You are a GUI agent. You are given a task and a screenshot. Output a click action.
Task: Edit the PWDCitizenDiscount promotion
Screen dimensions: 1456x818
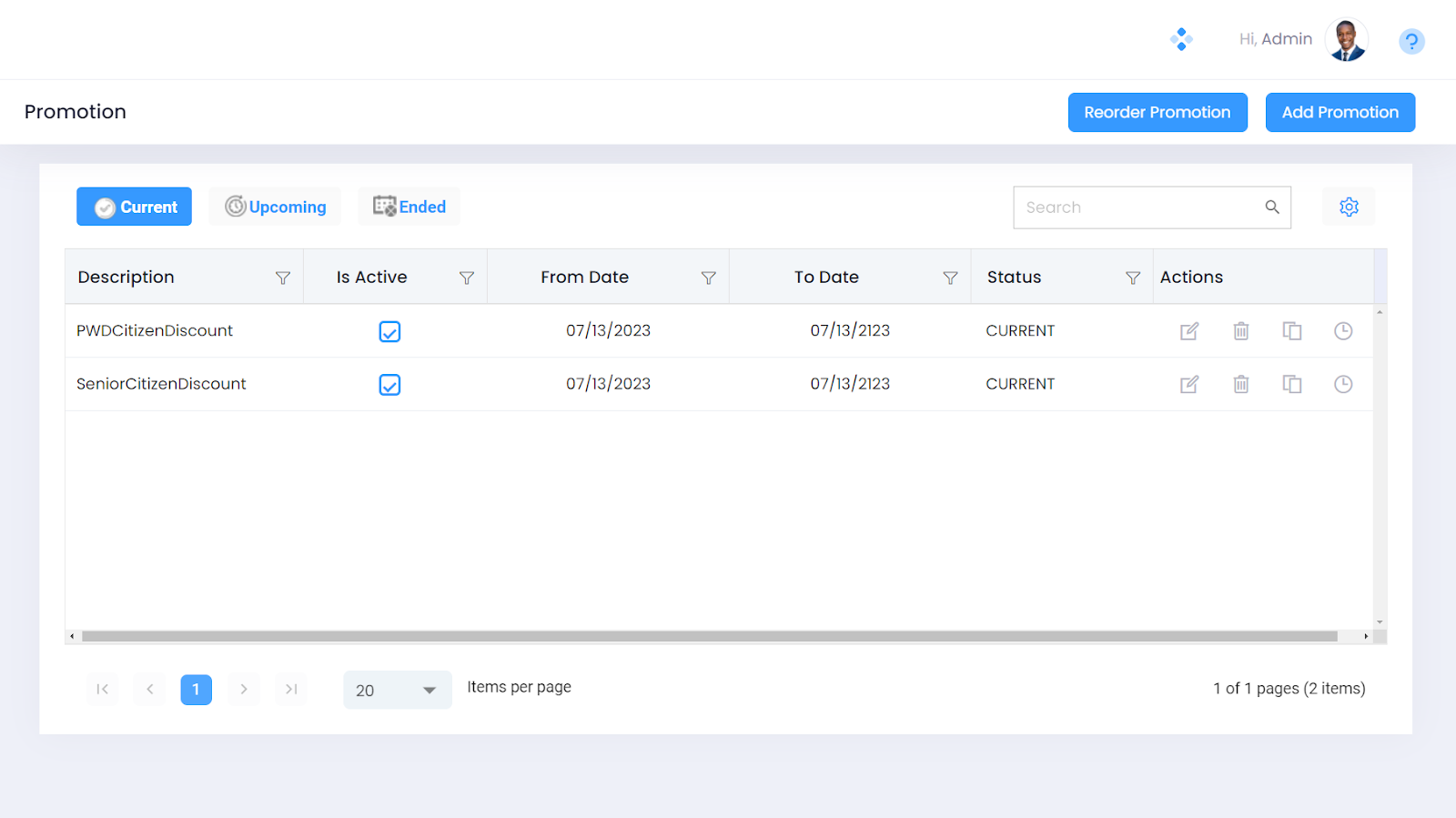pyautogui.click(x=1188, y=331)
